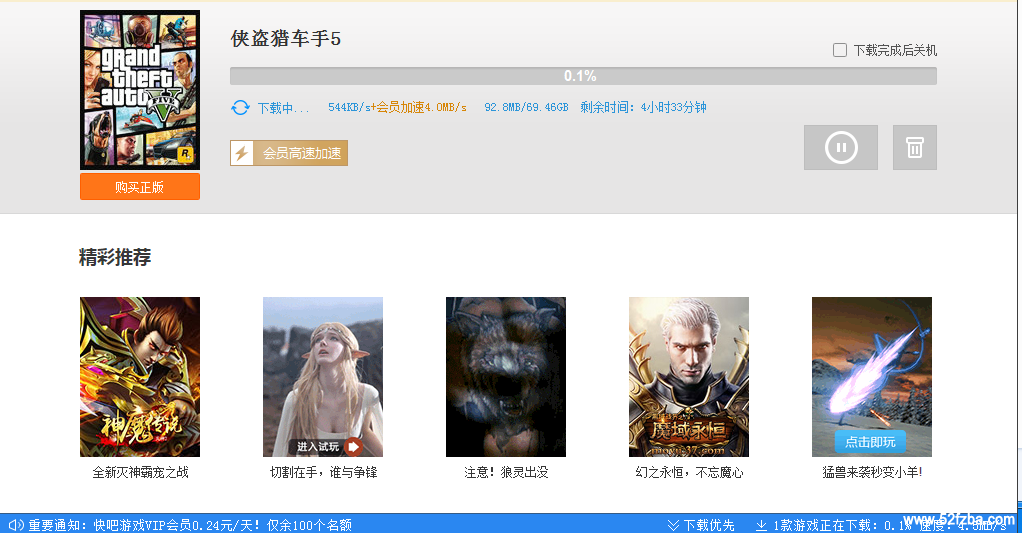The height and width of the screenshot is (533, 1022).
Task: Open the link 猛兽来袭秒变小羊!
Action: pos(872,472)
